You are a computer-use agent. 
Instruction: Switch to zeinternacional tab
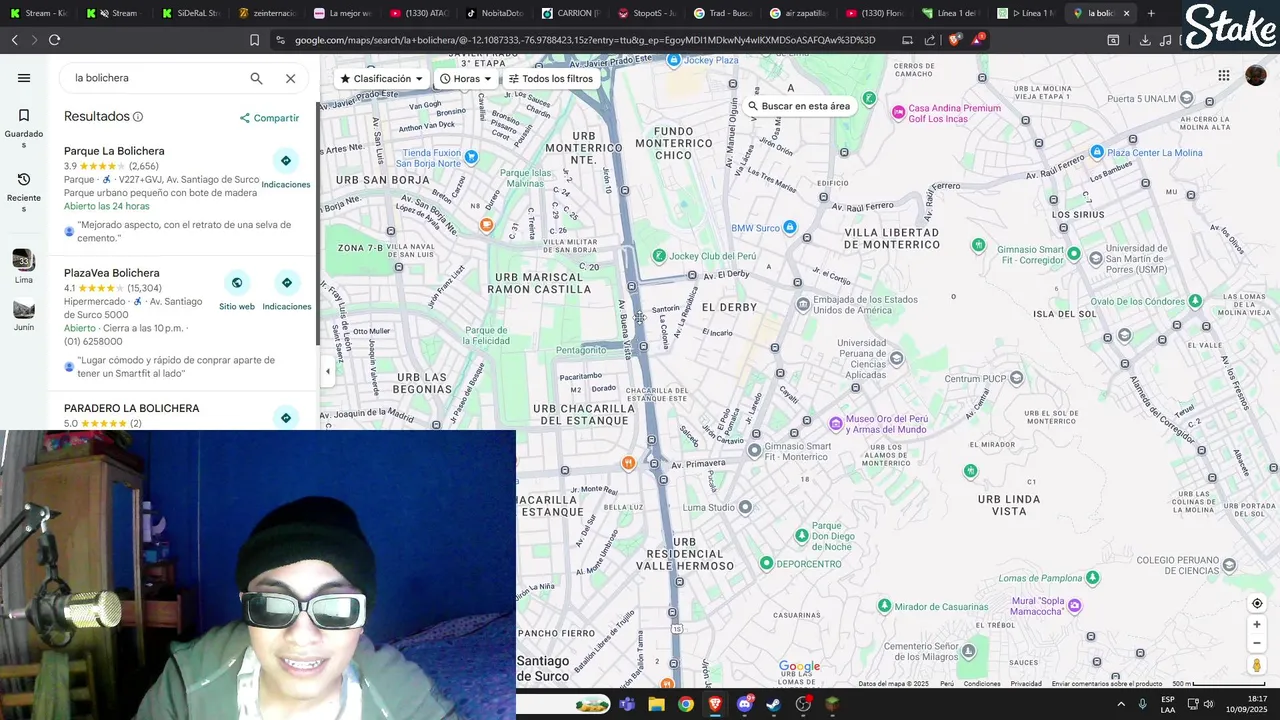[x=266, y=13]
